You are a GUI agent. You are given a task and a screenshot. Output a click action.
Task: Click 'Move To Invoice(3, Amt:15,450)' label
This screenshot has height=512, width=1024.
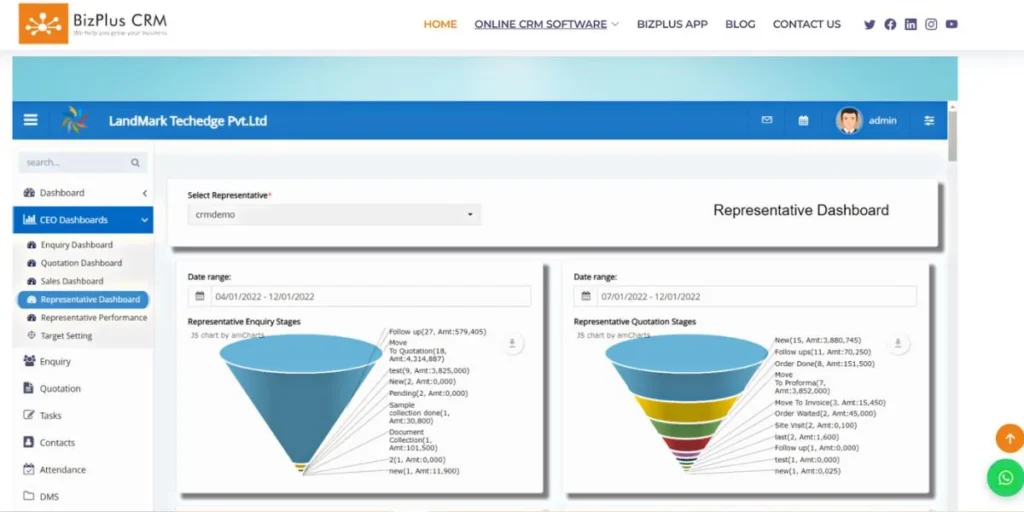click(x=830, y=403)
